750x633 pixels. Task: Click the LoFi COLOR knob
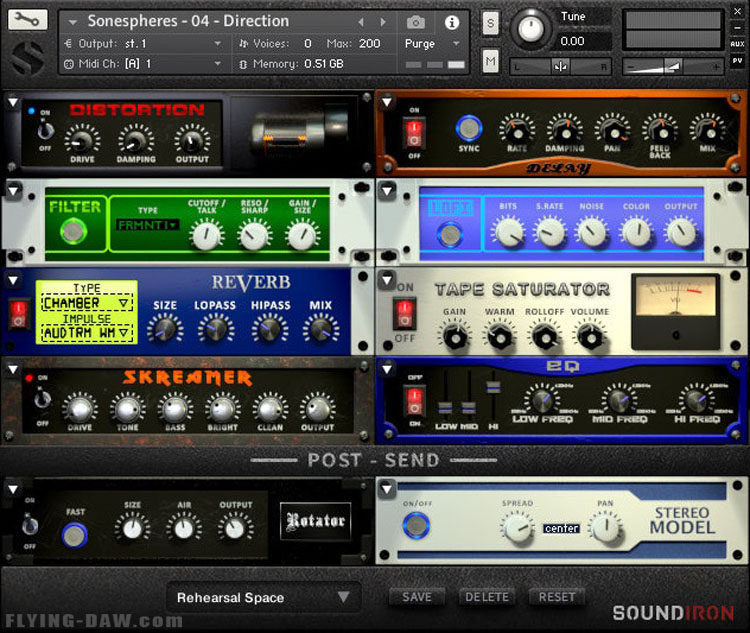(637, 231)
